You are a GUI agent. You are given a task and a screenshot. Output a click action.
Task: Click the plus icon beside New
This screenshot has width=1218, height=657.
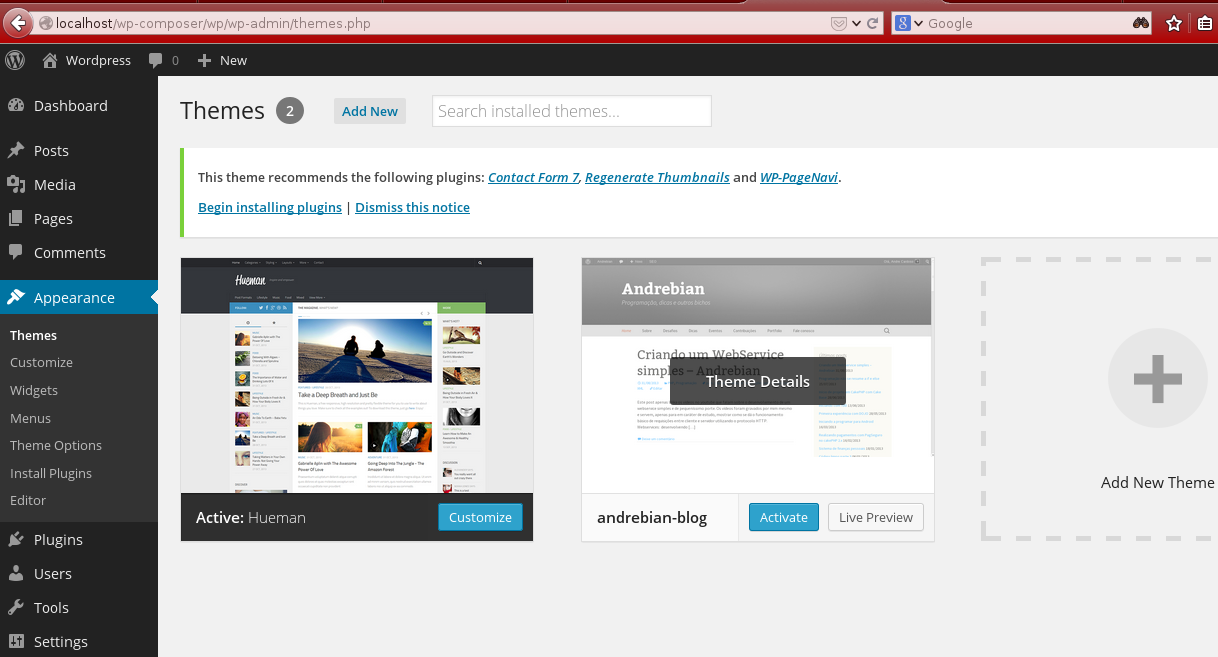[205, 61]
